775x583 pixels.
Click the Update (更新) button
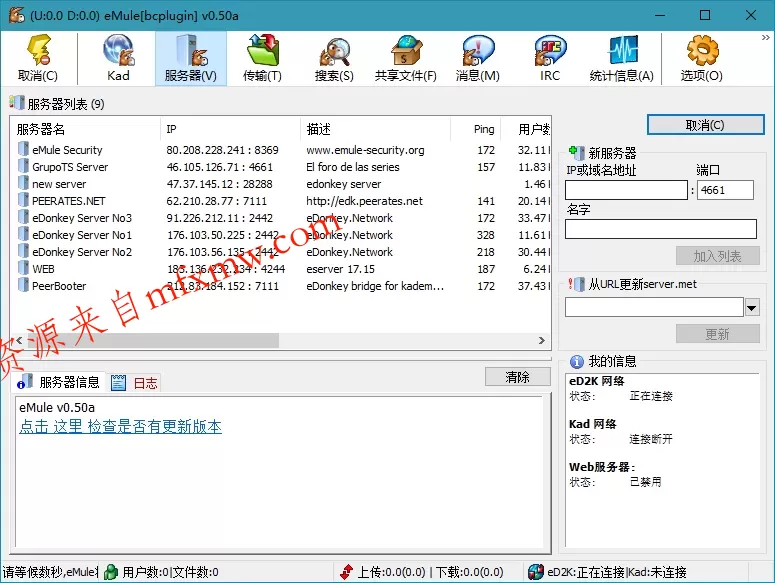point(717,334)
